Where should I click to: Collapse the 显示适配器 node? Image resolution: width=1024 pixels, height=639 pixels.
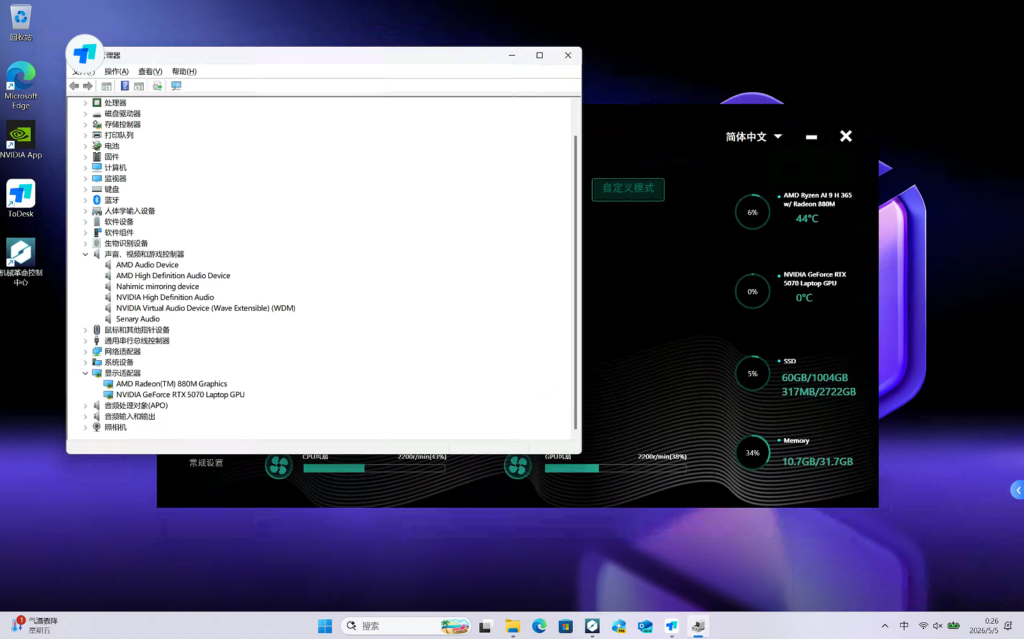85,373
